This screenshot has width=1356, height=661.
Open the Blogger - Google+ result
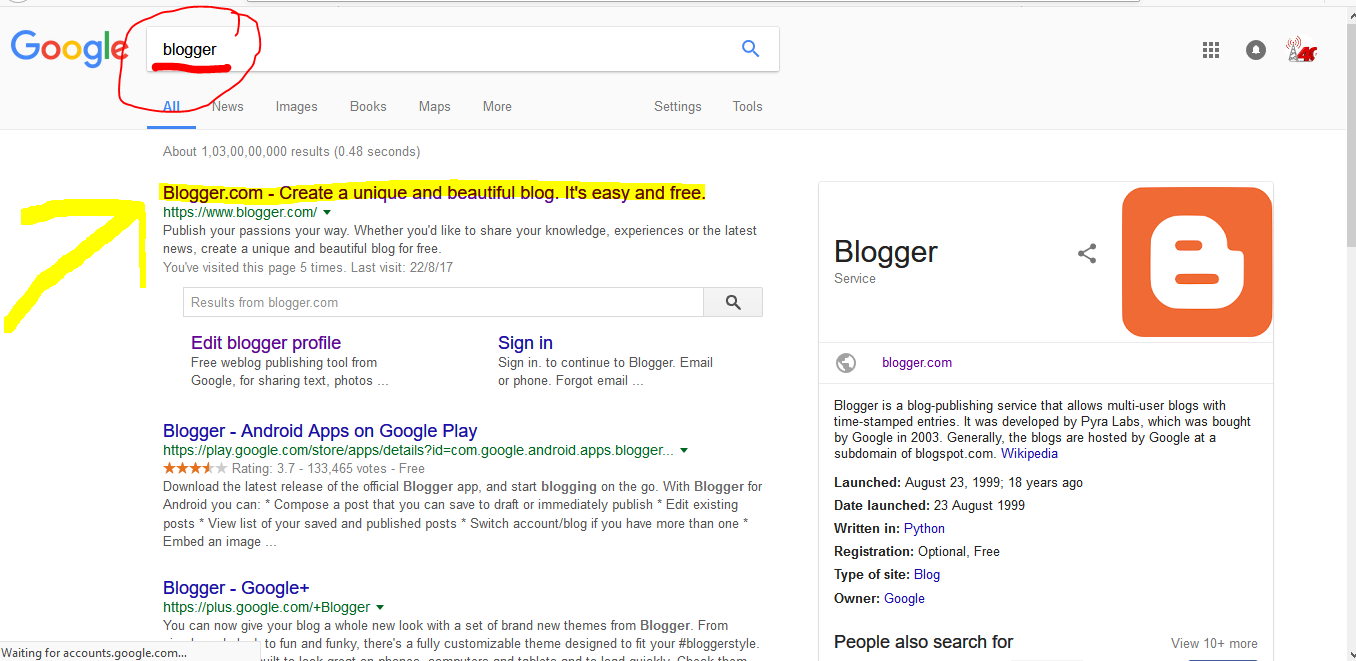pos(236,588)
